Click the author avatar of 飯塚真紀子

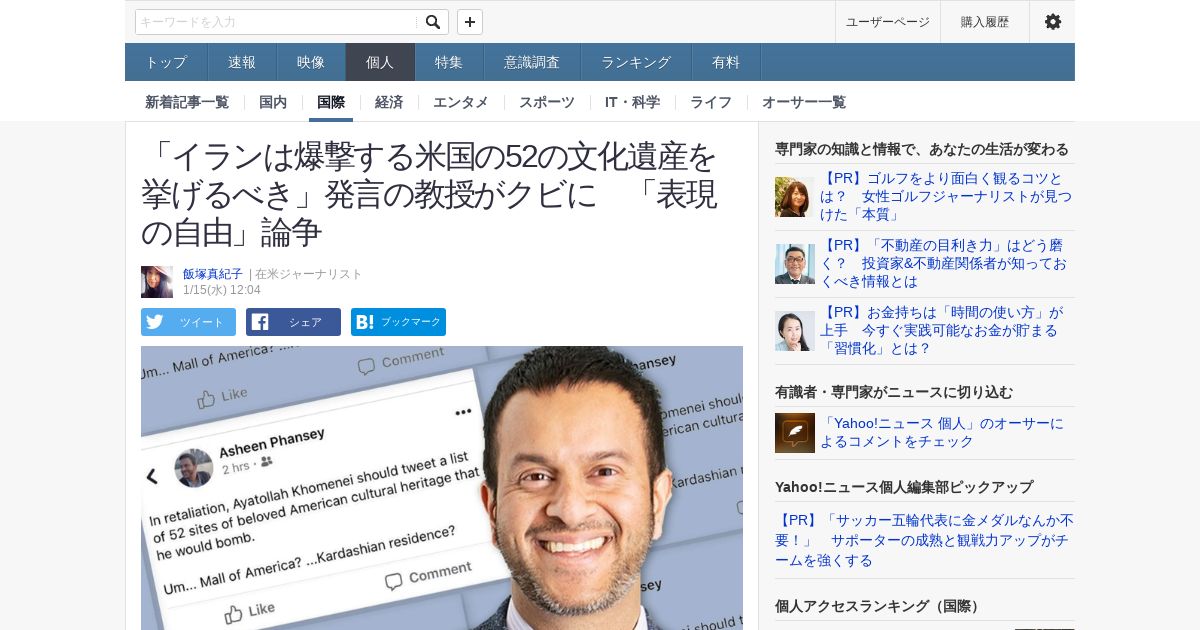tap(157, 282)
